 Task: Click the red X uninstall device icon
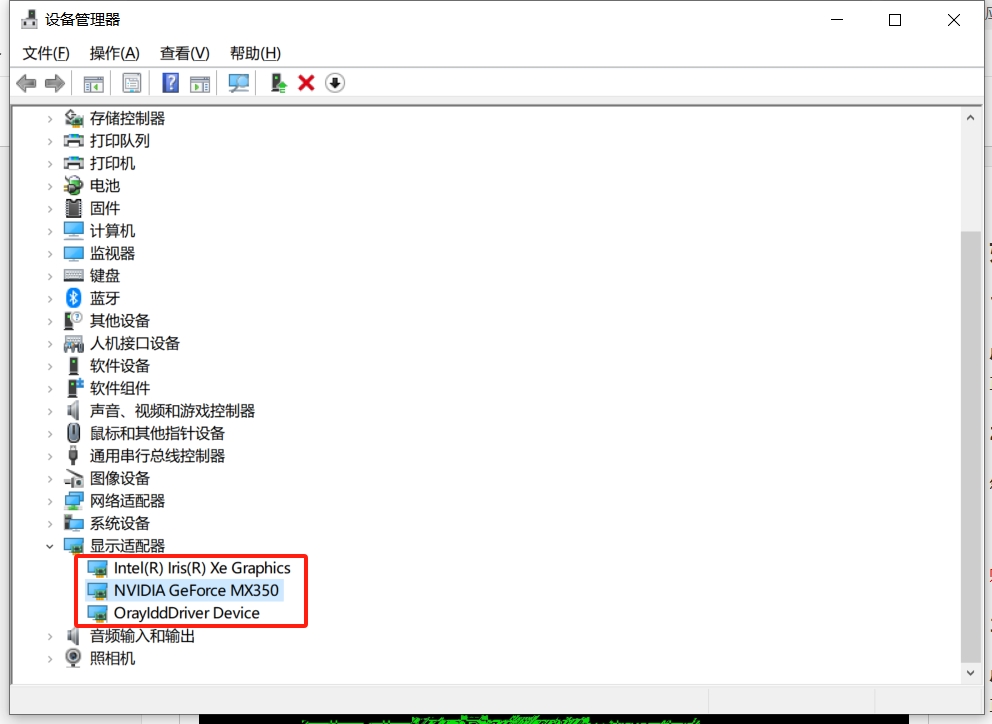[306, 83]
